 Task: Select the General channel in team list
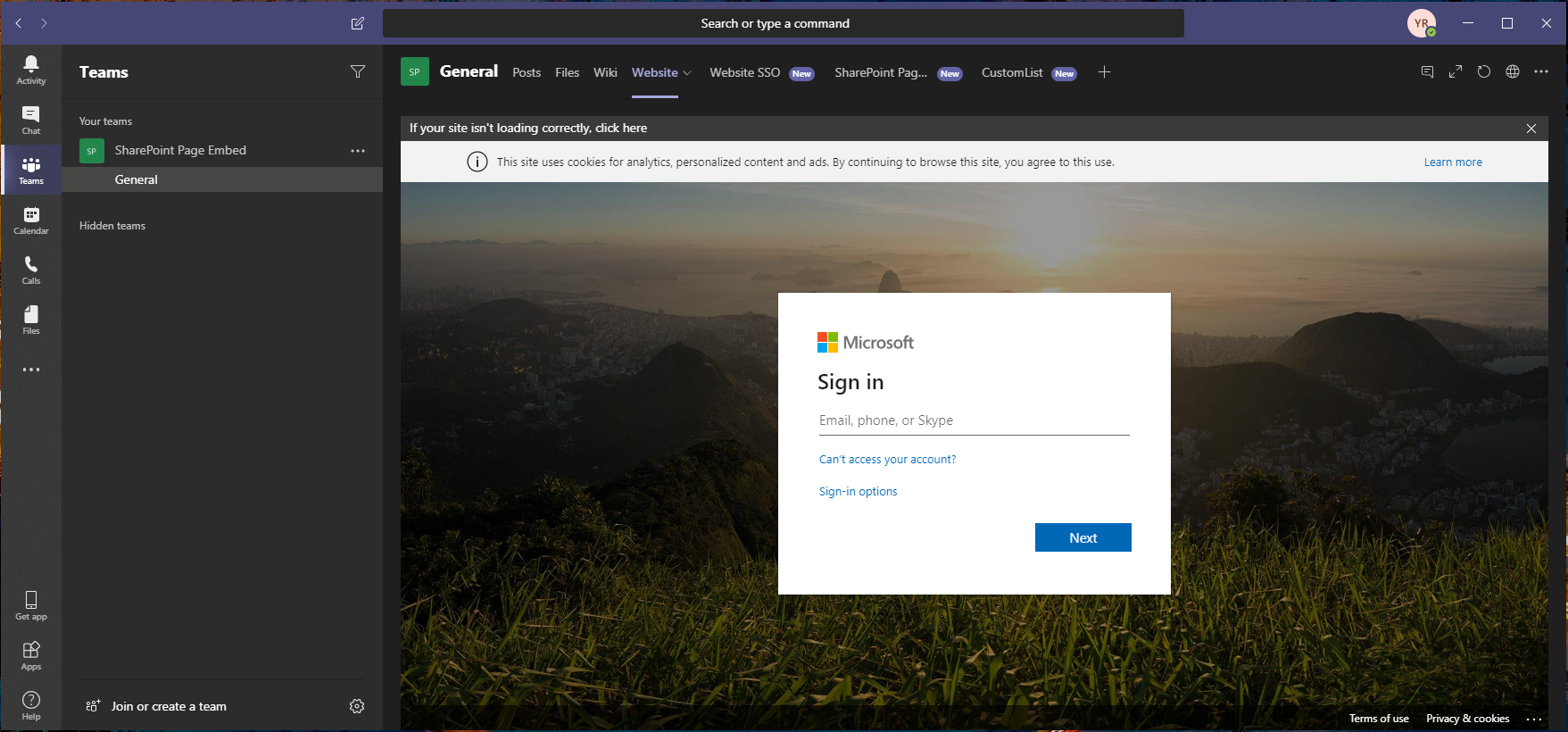[x=222, y=179]
